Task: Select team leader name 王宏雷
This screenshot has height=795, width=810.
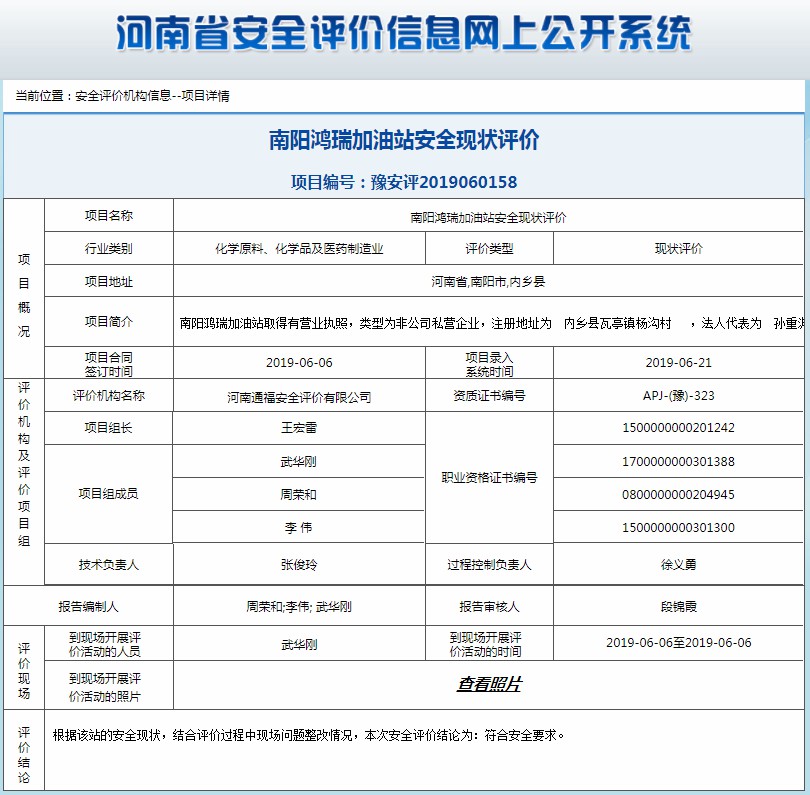Action: [299, 428]
